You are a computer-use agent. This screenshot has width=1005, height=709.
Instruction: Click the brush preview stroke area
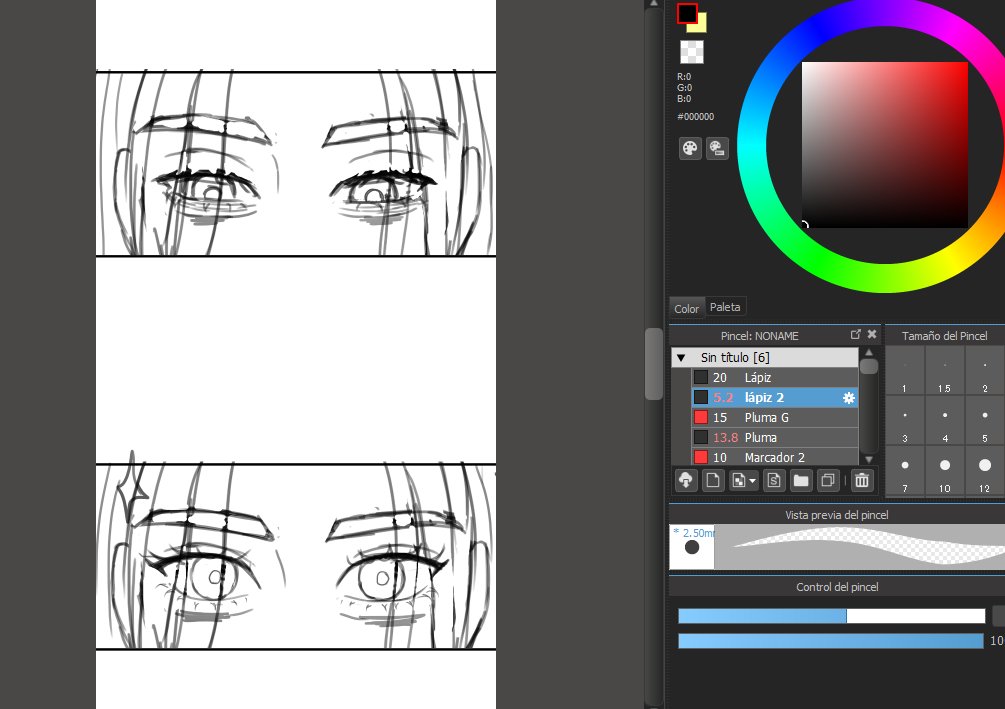tap(859, 547)
